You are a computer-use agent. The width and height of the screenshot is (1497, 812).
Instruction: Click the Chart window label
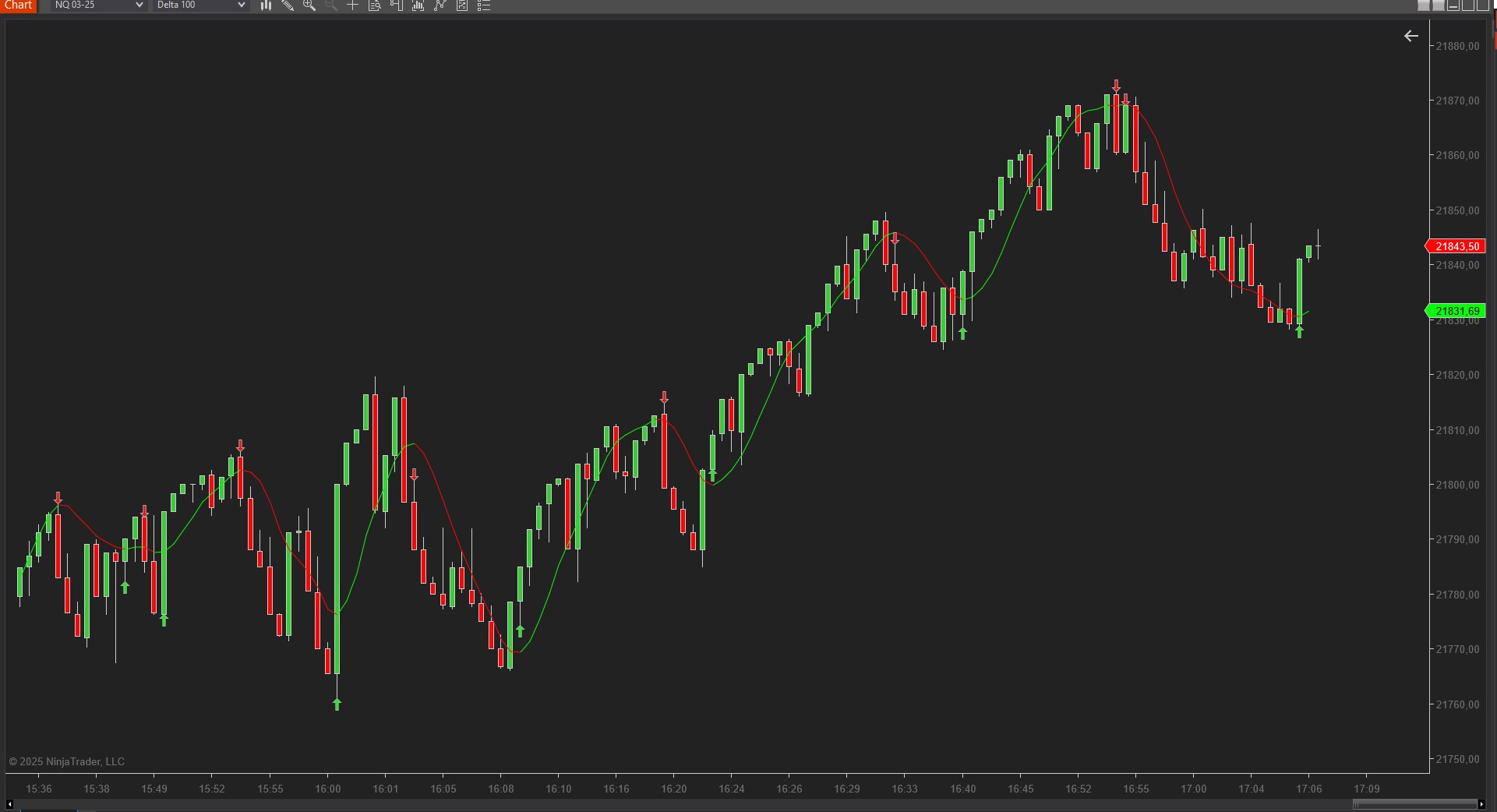19,5
